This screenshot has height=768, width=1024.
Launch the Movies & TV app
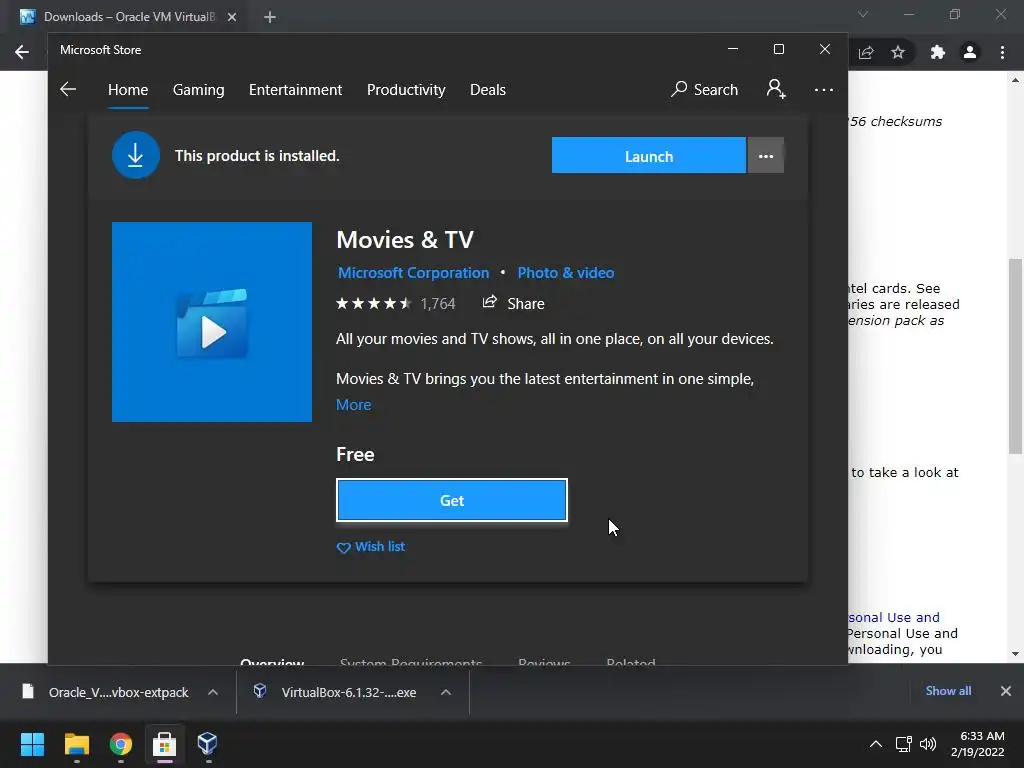click(648, 155)
